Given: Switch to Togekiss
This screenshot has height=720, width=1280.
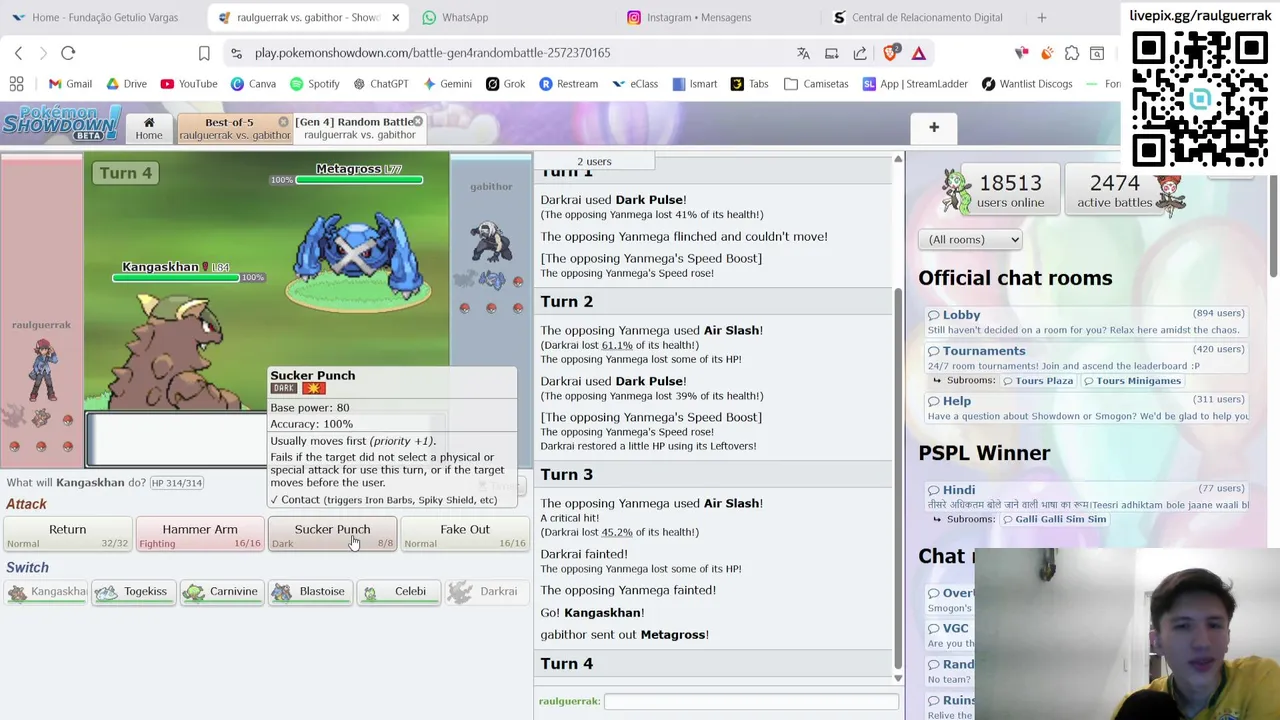Looking at the screenshot, I should pyautogui.click(x=133, y=592).
